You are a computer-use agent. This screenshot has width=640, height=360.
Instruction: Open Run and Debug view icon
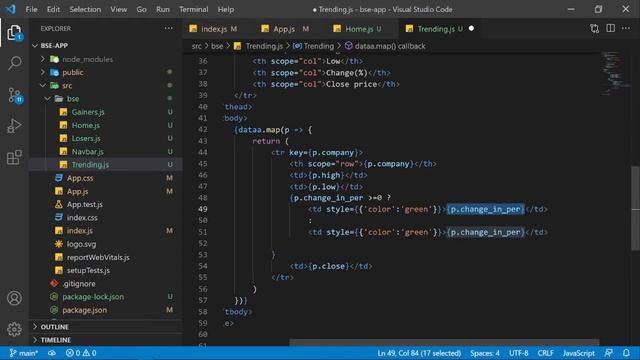(14, 126)
